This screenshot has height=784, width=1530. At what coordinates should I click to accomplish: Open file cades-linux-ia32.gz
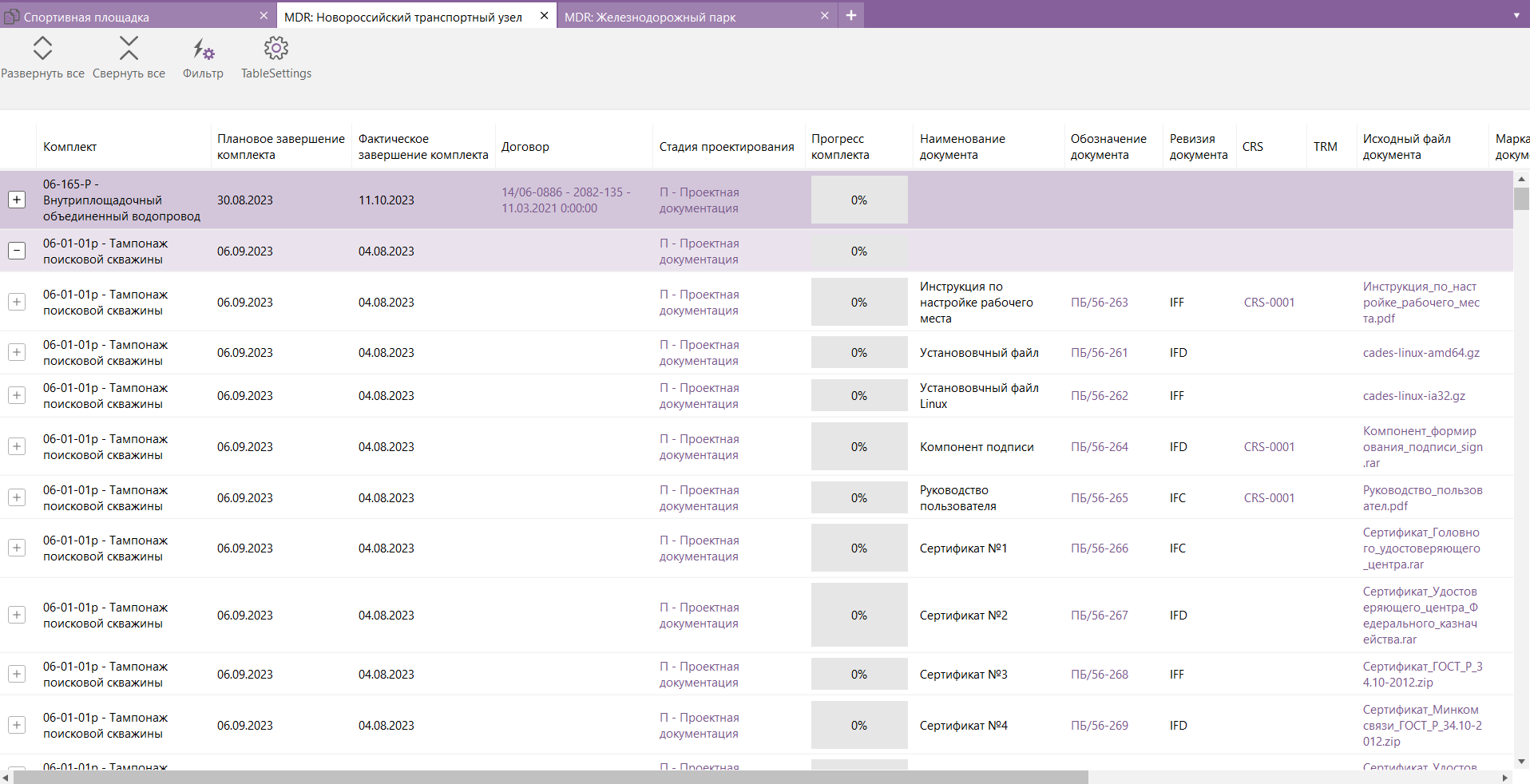click(1414, 396)
